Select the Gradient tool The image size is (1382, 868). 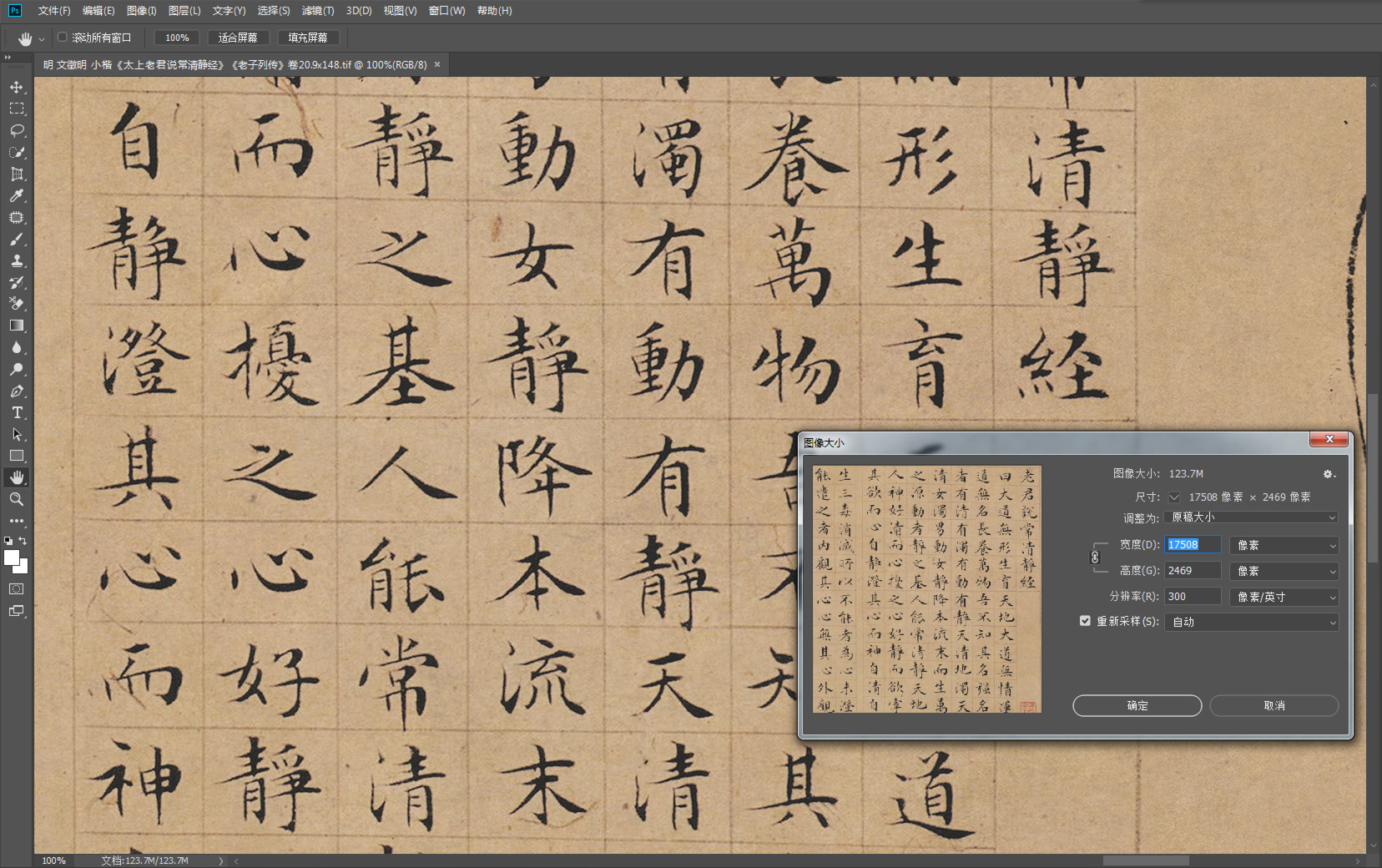[x=17, y=325]
